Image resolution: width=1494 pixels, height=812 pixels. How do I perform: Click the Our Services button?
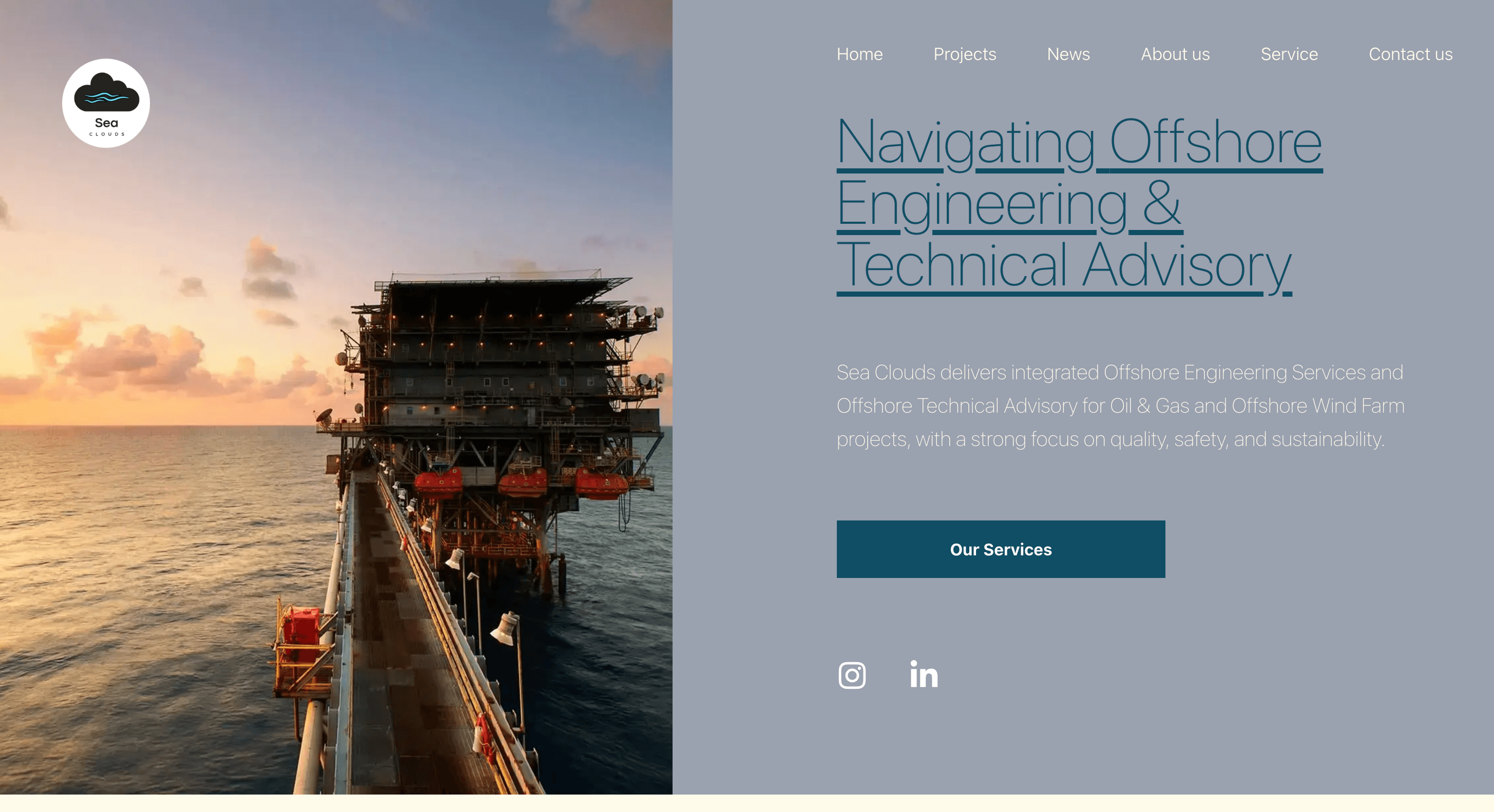click(1001, 550)
